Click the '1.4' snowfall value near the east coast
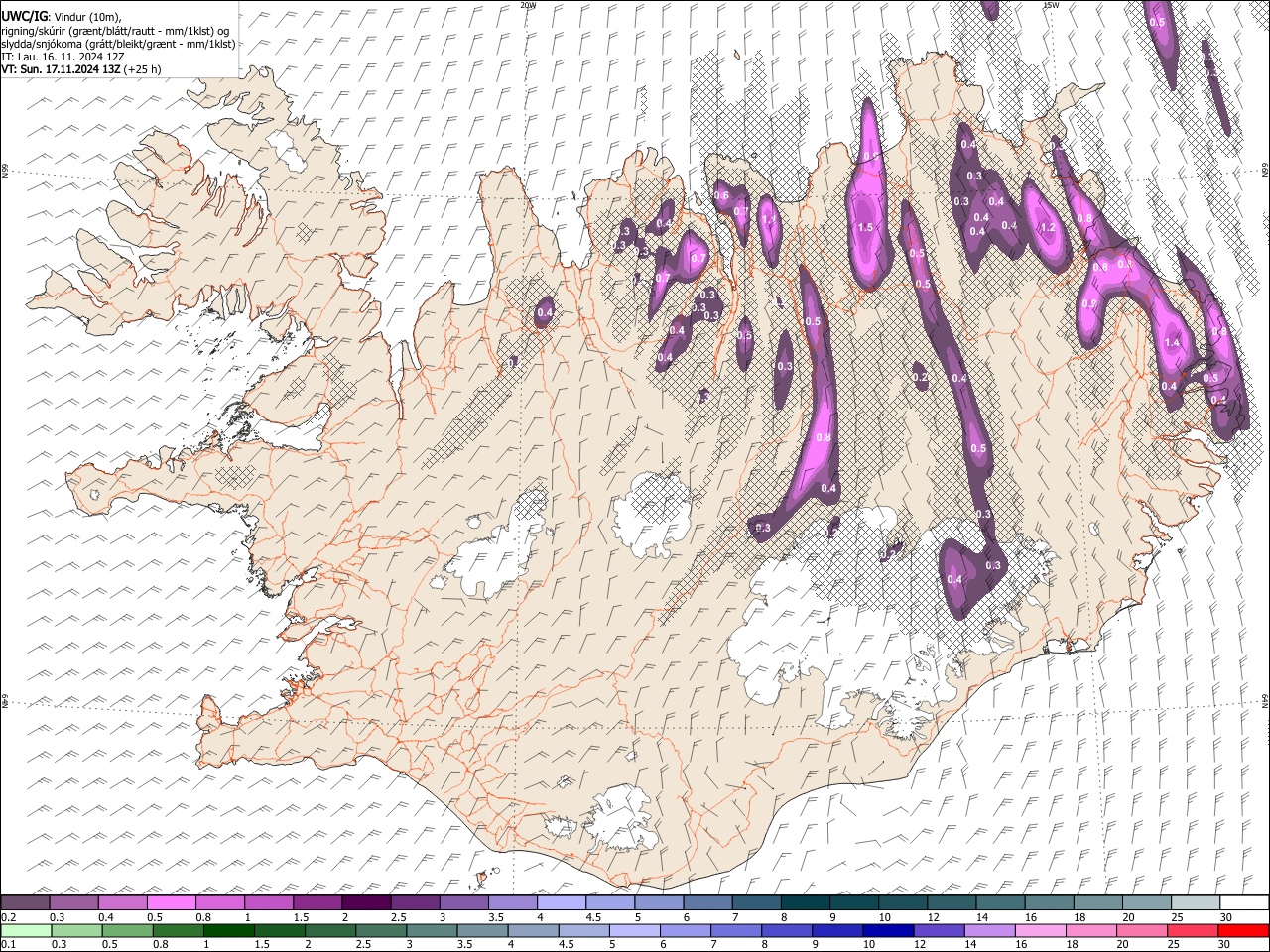 [x=1173, y=342]
